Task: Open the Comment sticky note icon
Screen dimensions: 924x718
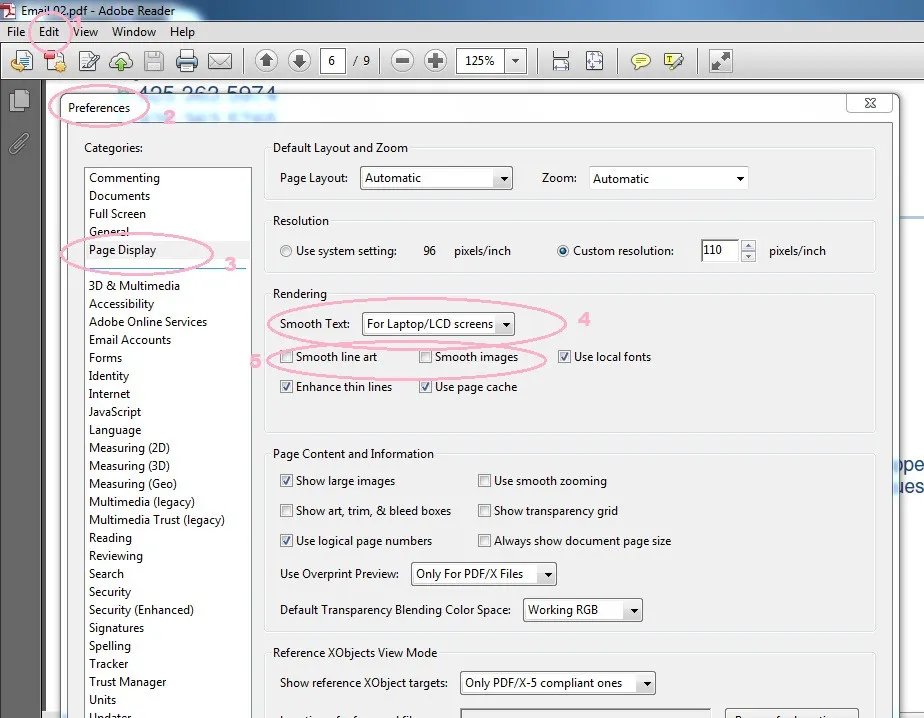Action: (x=640, y=60)
